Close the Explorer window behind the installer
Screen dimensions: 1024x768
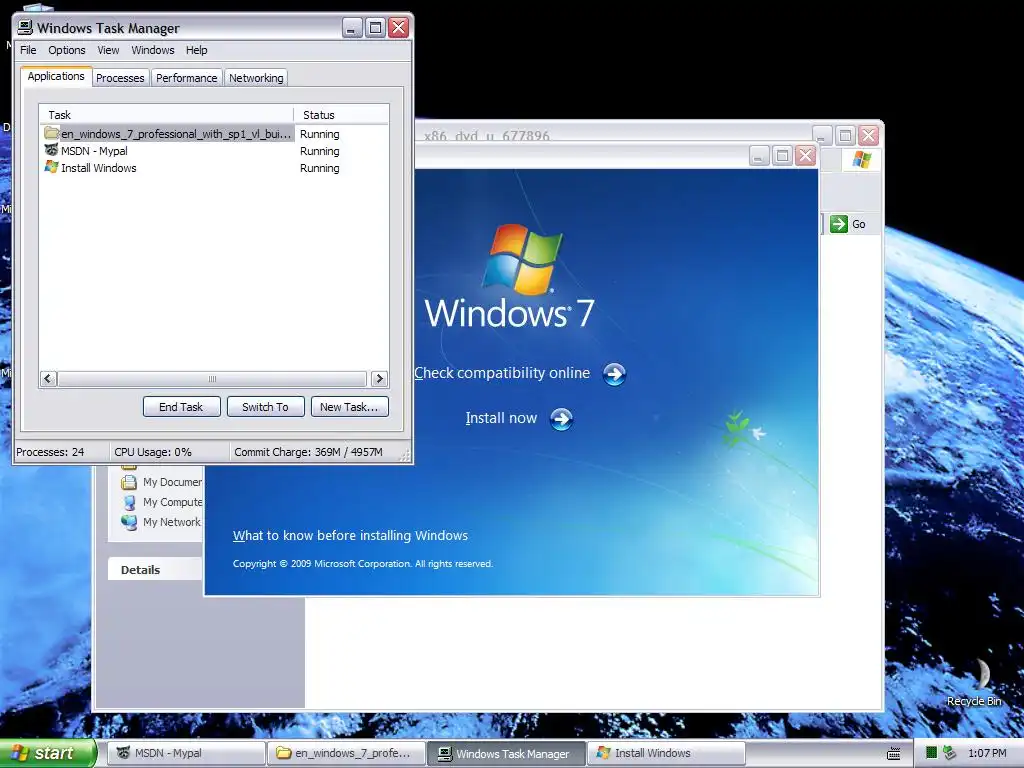(869, 135)
